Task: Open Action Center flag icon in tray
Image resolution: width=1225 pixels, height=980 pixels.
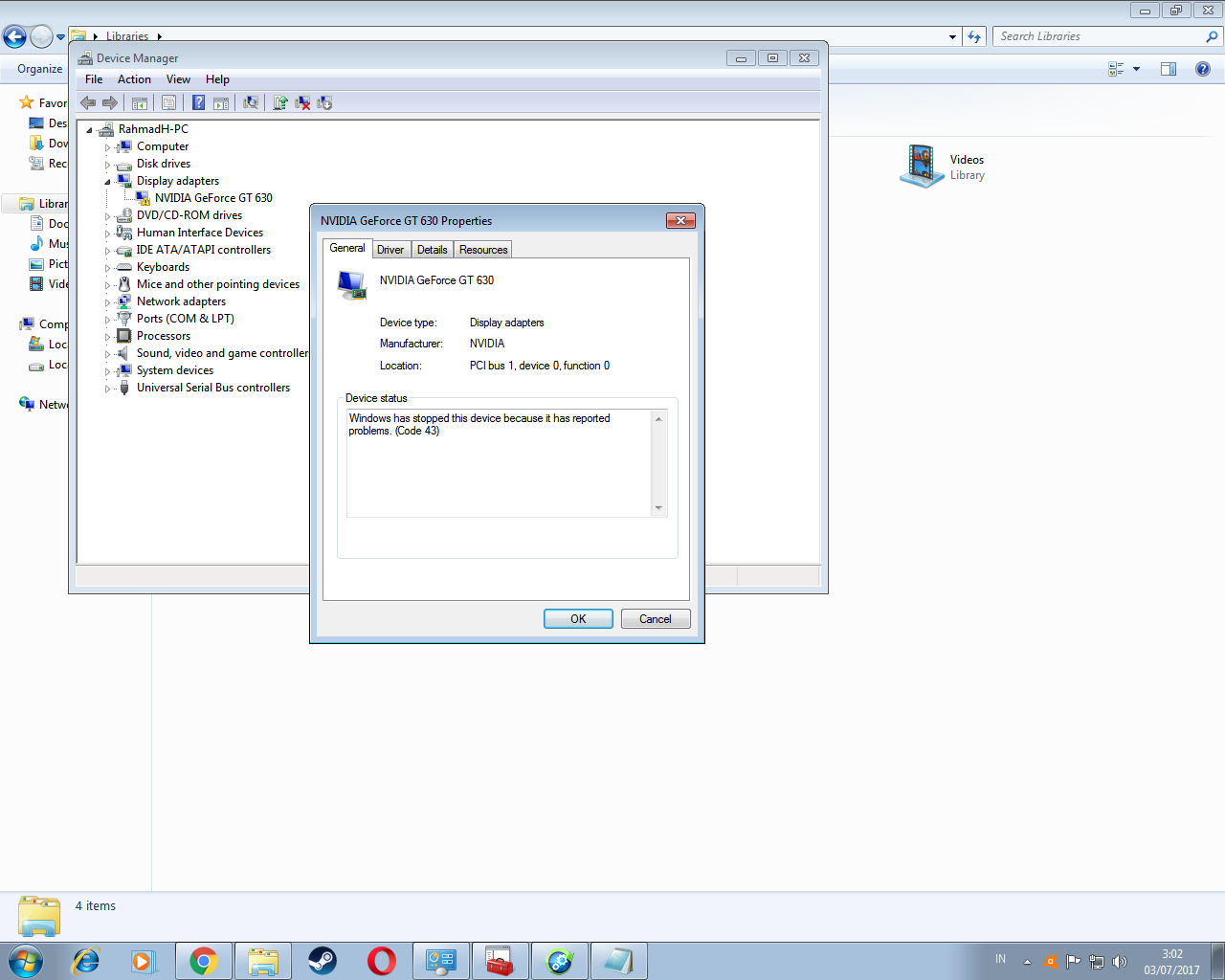Action: pyautogui.click(x=1073, y=962)
